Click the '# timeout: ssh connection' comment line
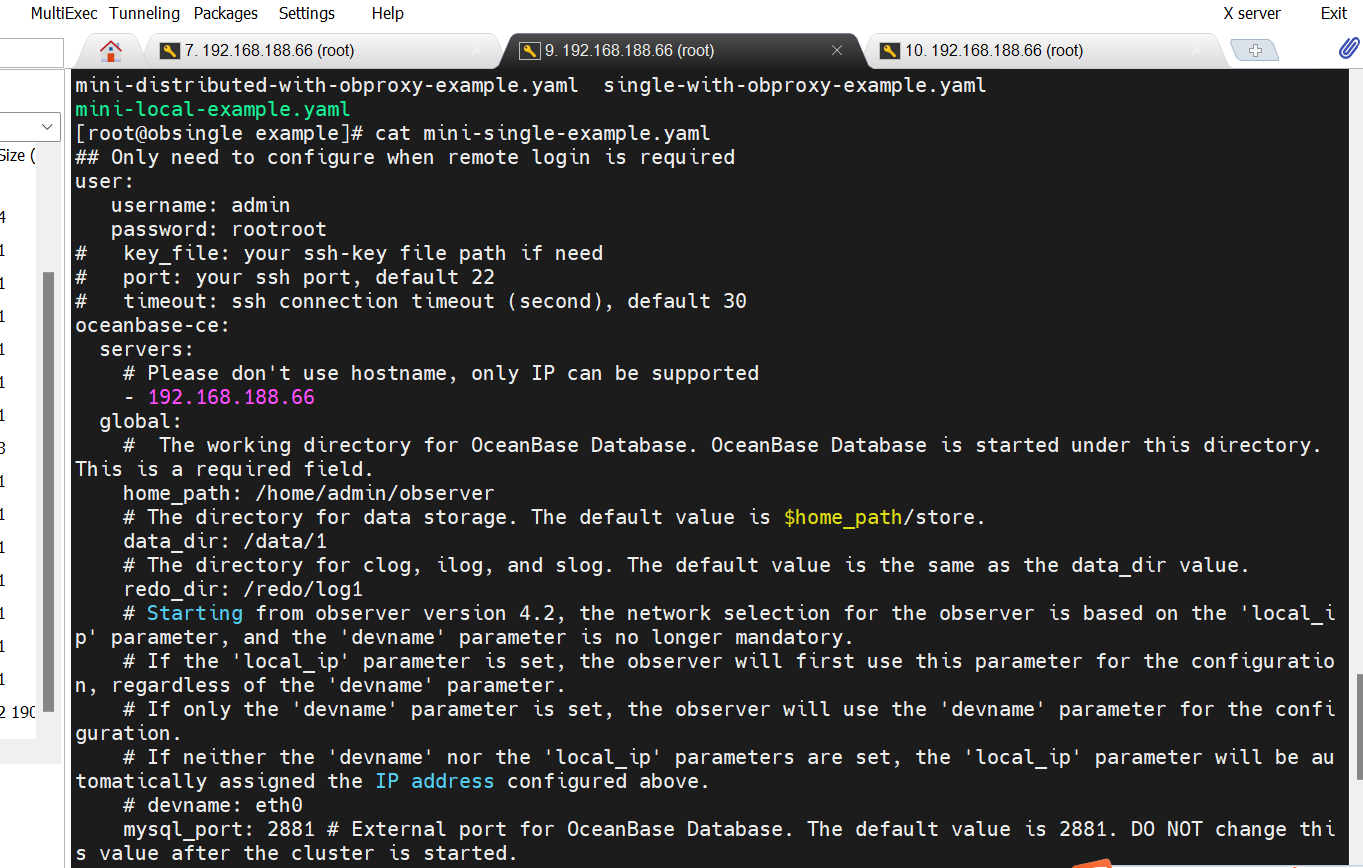This screenshot has height=868, width=1363. 411,301
